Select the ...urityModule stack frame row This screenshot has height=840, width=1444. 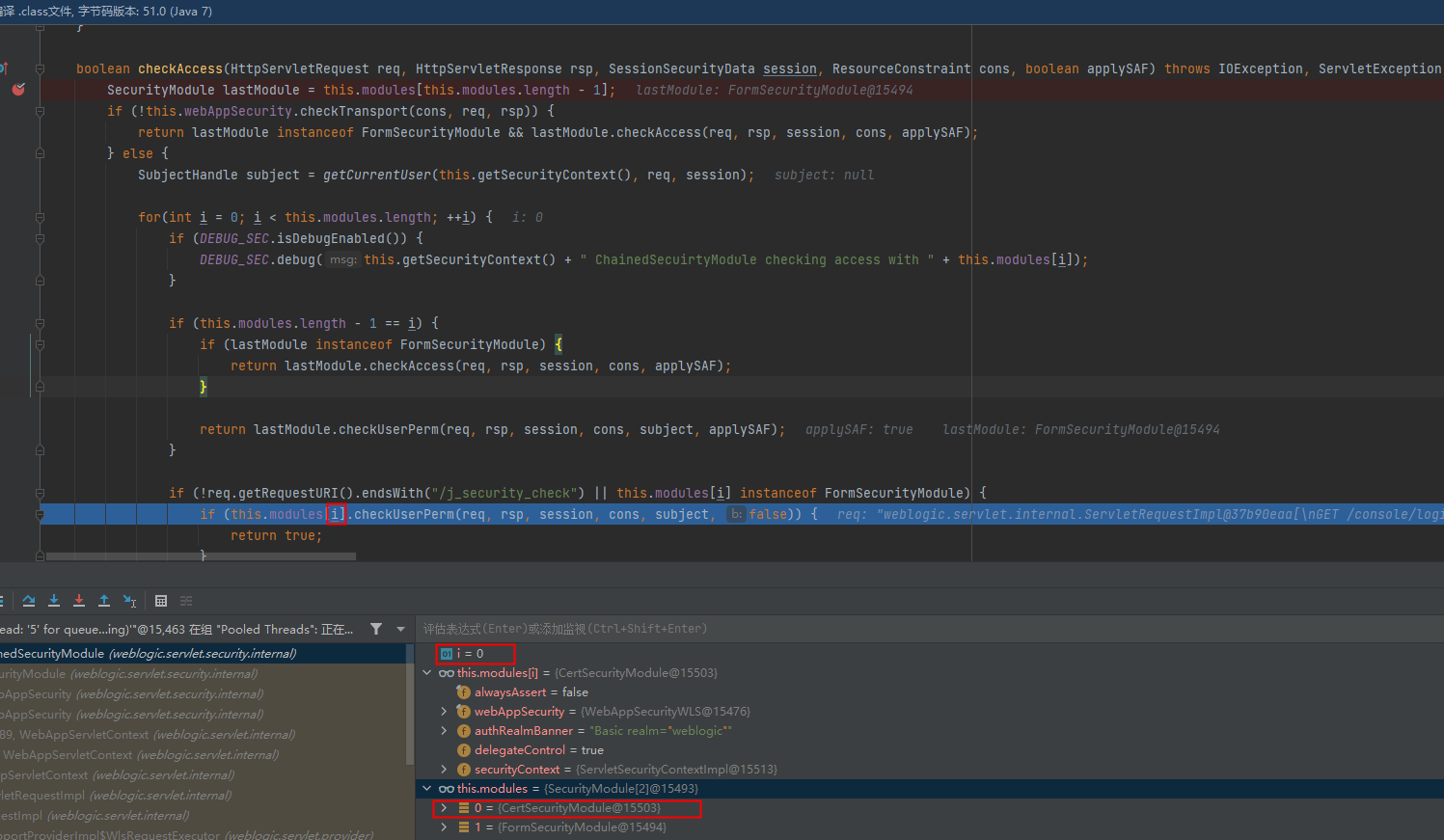[x=204, y=674]
